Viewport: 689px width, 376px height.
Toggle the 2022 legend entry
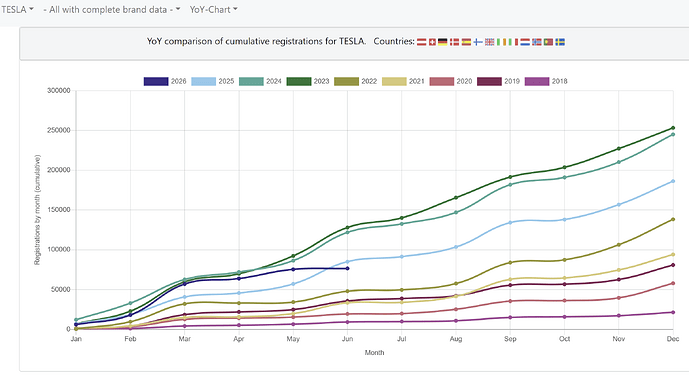356,81
